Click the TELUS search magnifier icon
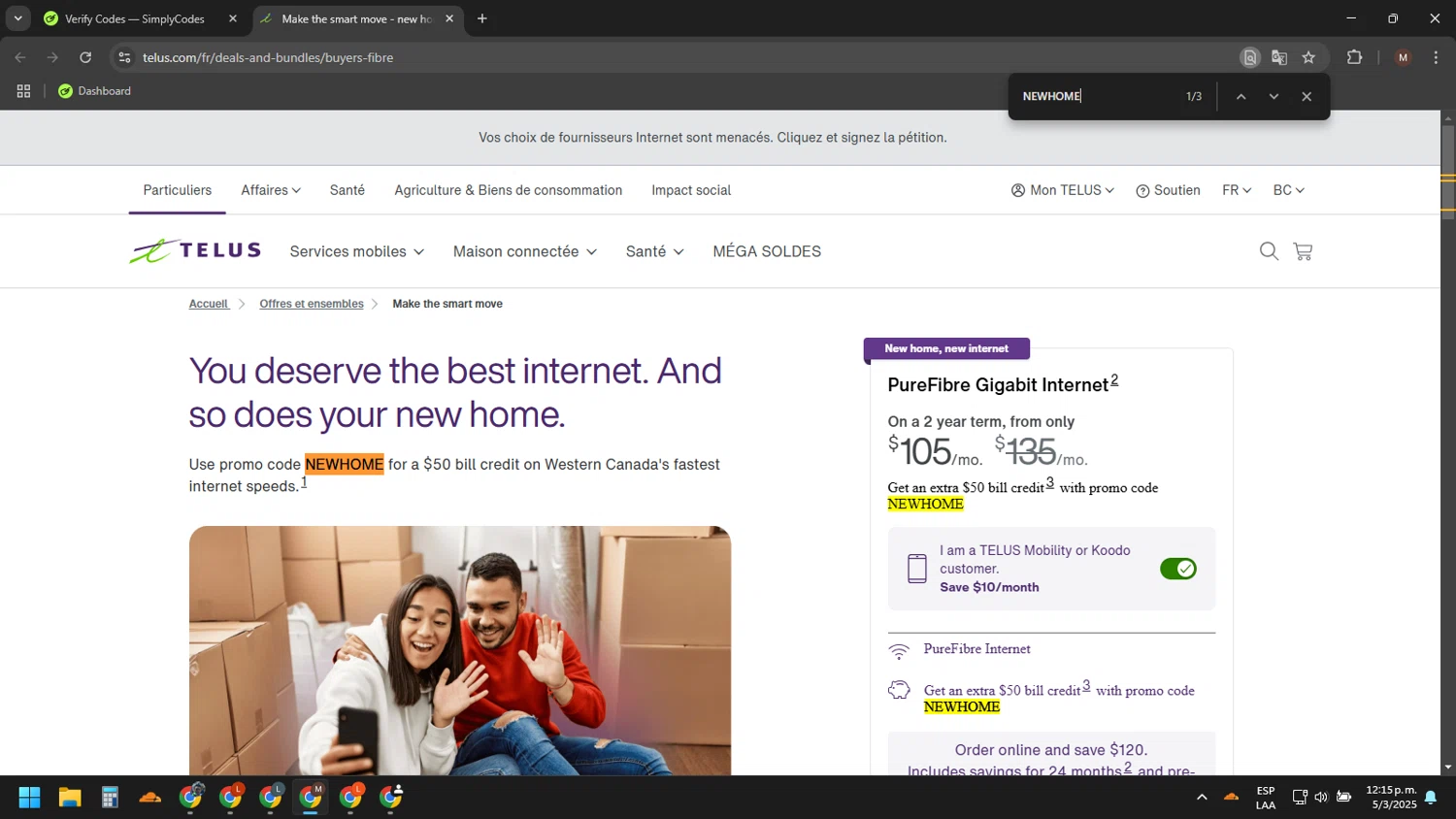Viewport: 1456px width, 819px height. tap(1268, 251)
